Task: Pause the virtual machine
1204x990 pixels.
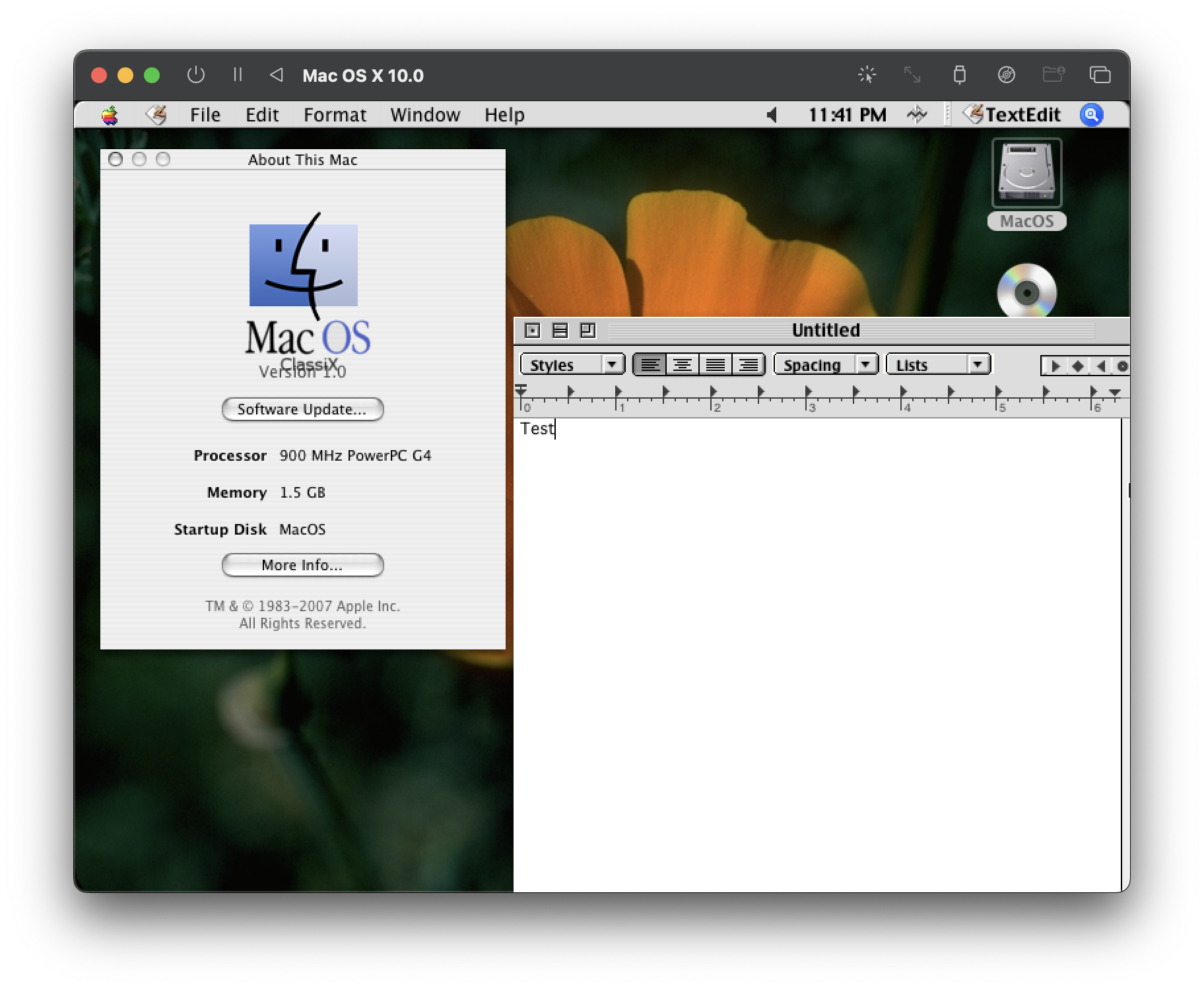Action: click(x=238, y=75)
